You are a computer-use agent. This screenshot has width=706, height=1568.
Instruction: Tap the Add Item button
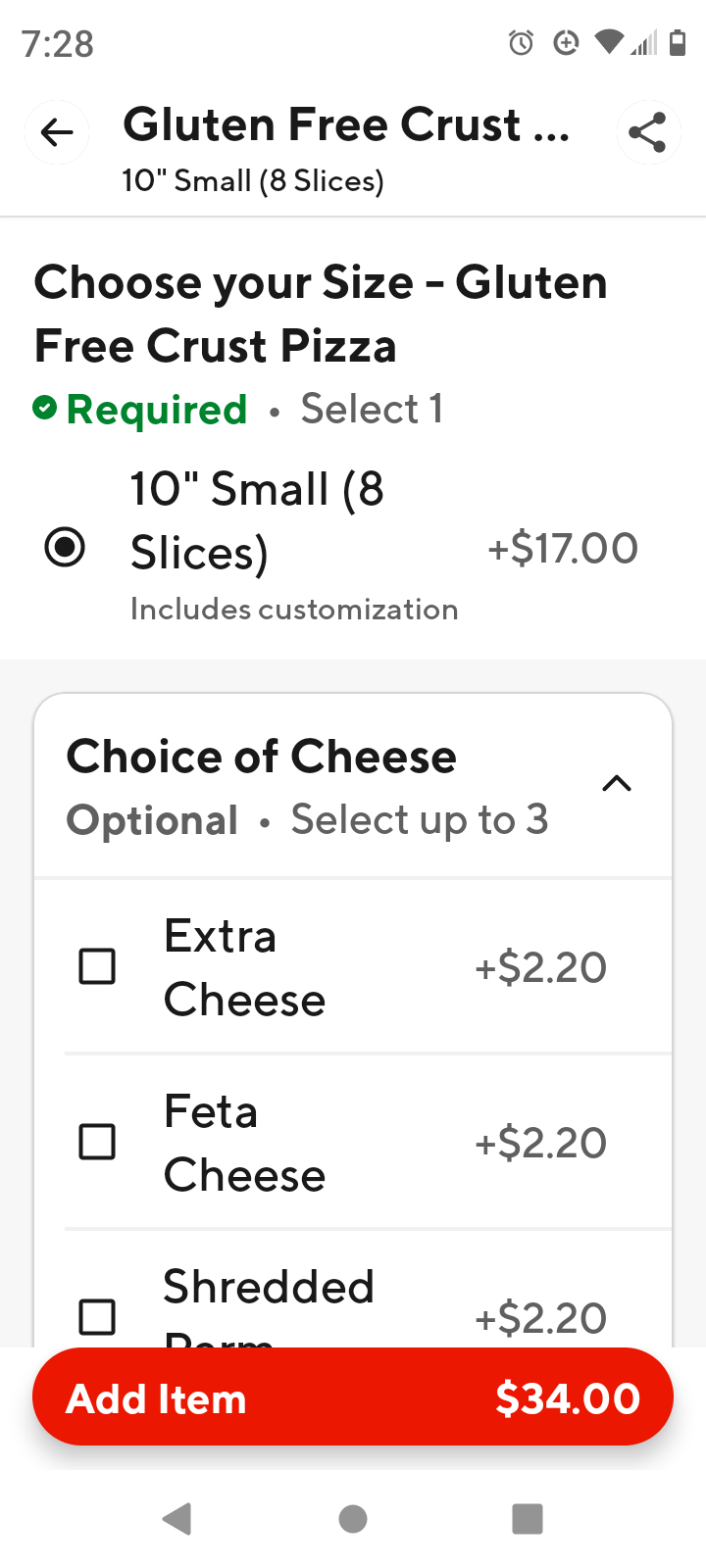353,1398
